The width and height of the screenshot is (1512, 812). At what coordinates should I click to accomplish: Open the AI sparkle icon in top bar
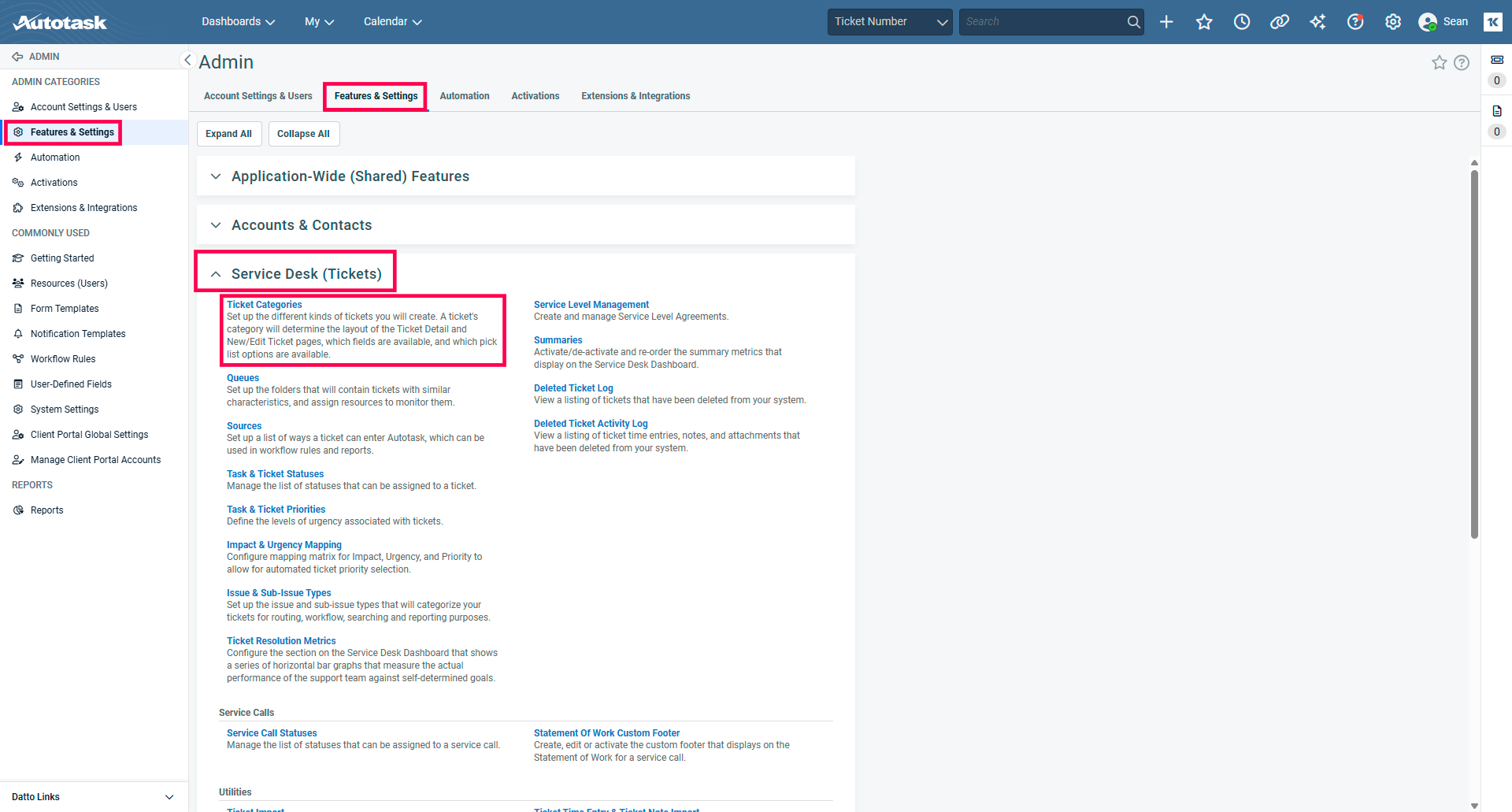coord(1317,22)
